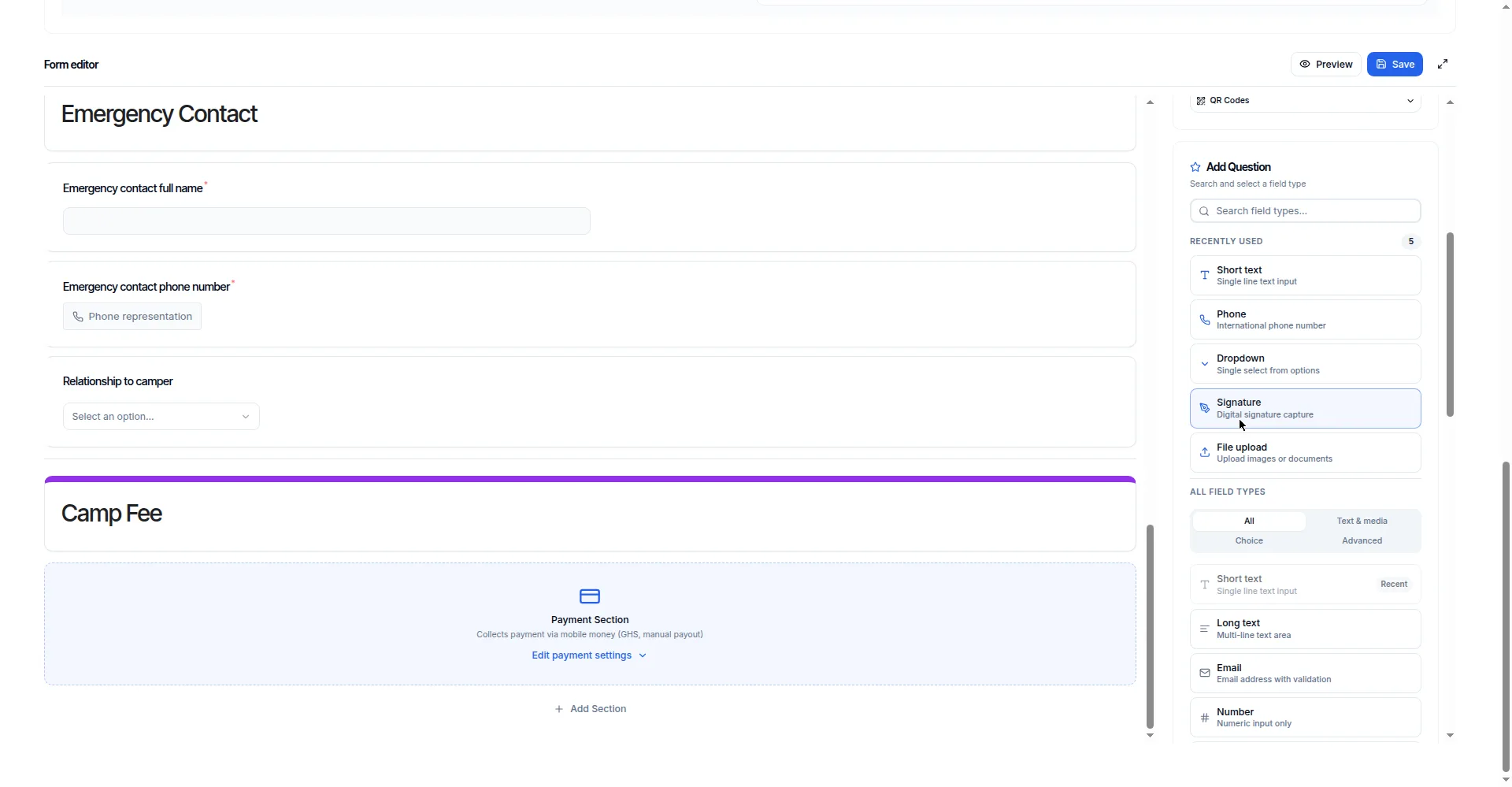Click the Phone representation field
This screenshot has height=787, width=1512.
click(132, 317)
